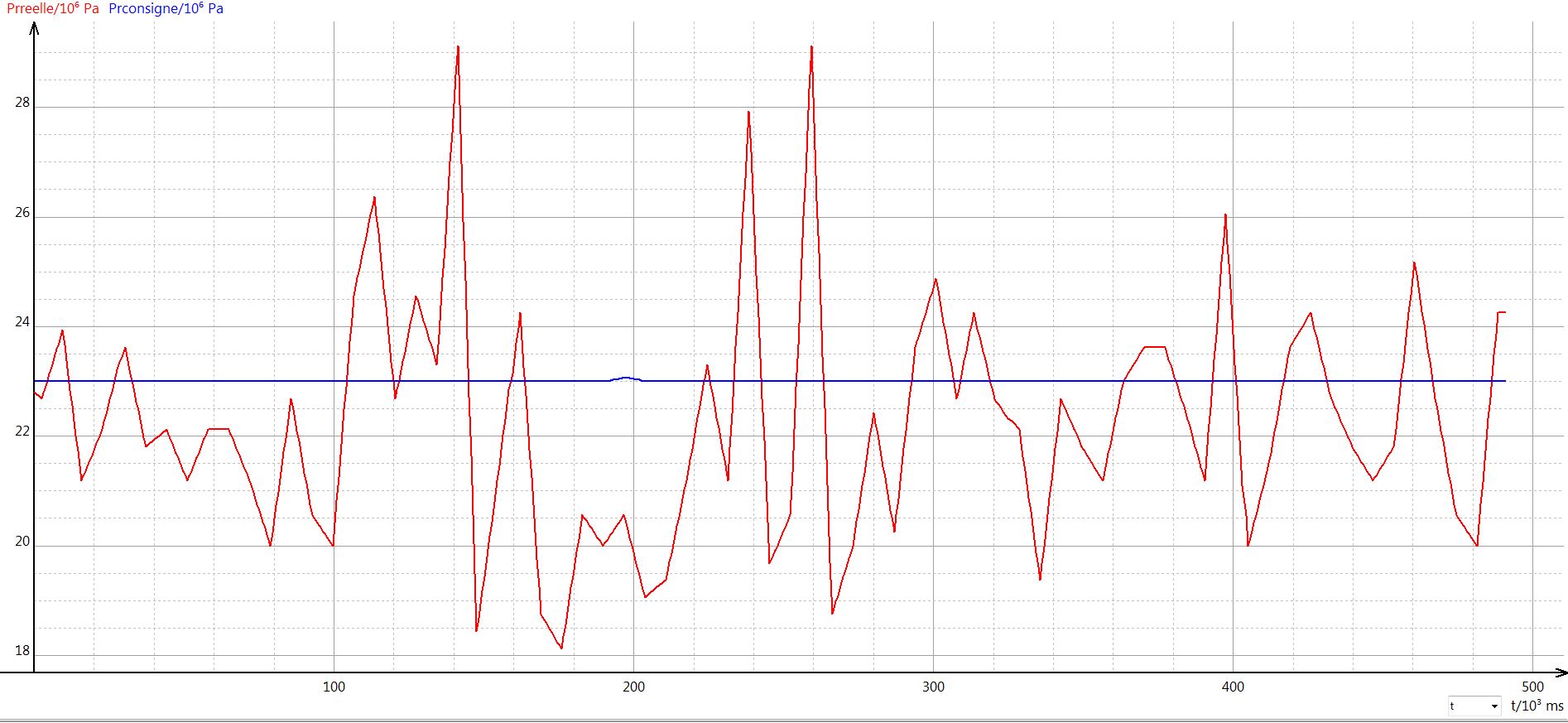Image resolution: width=1568 pixels, height=723 pixels.
Task: Click the small bump on blue setpoint line
Action: pos(627,378)
